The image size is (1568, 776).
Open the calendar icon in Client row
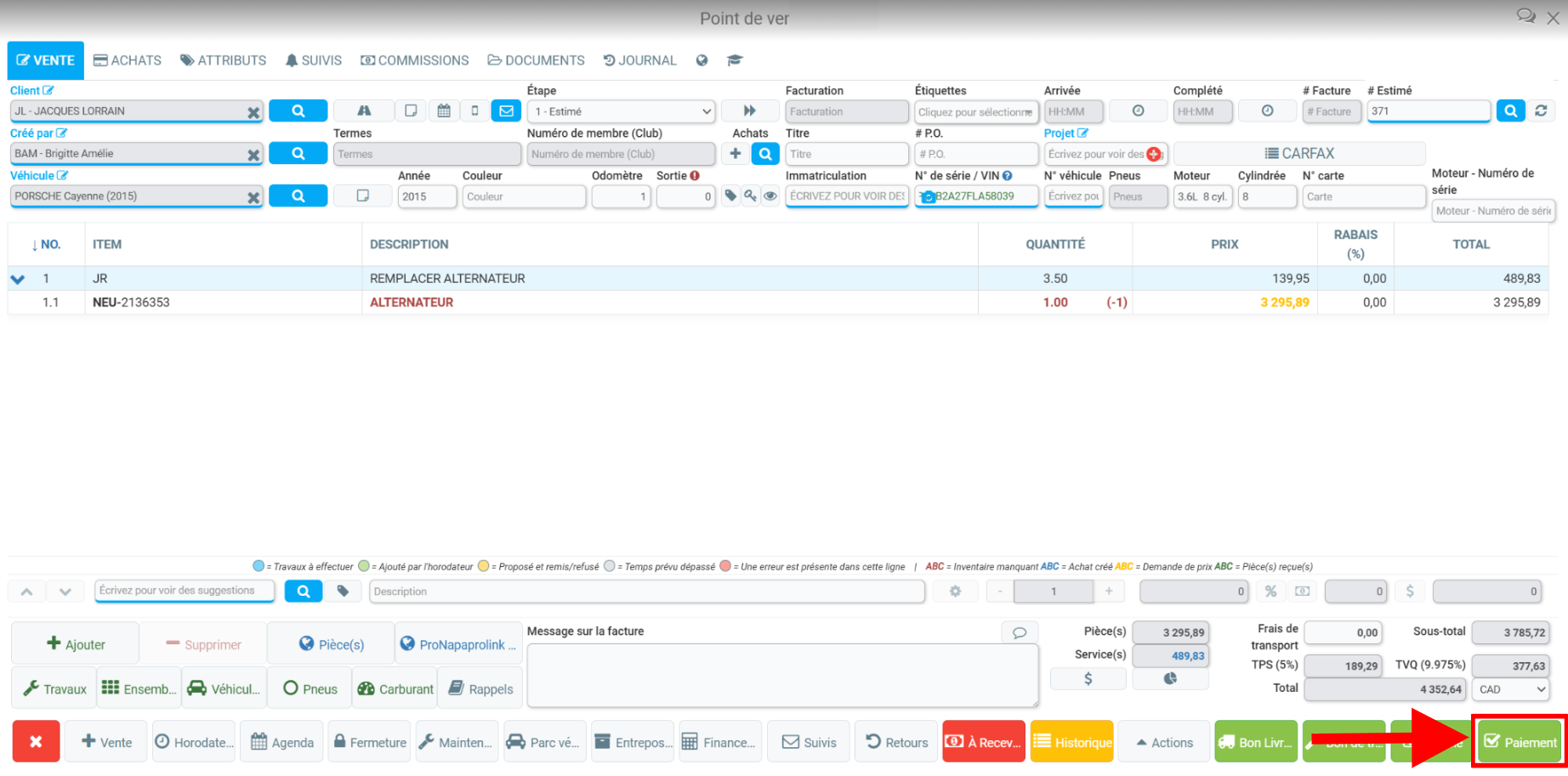(444, 110)
